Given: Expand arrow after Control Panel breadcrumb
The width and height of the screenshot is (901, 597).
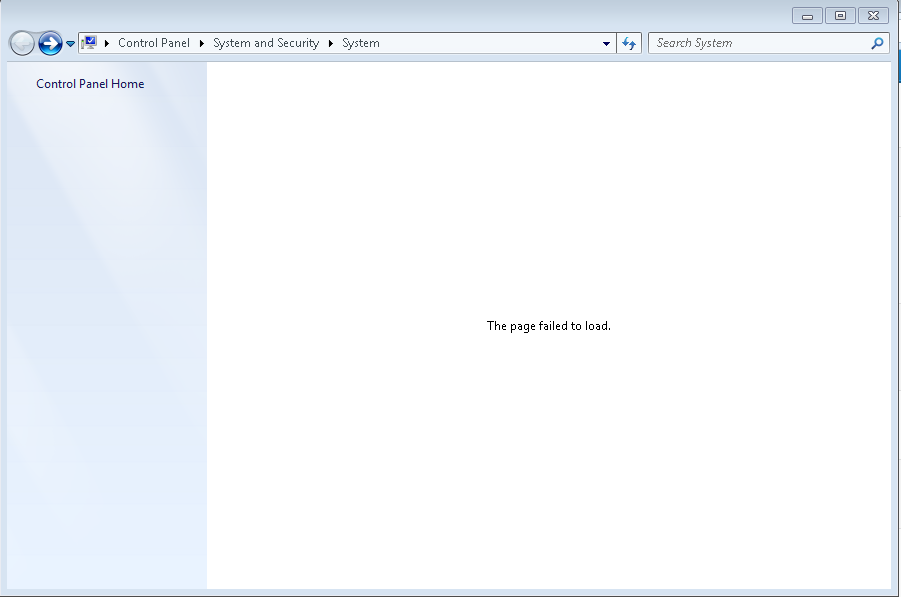Looking at the screenshot, I should 202,43.
